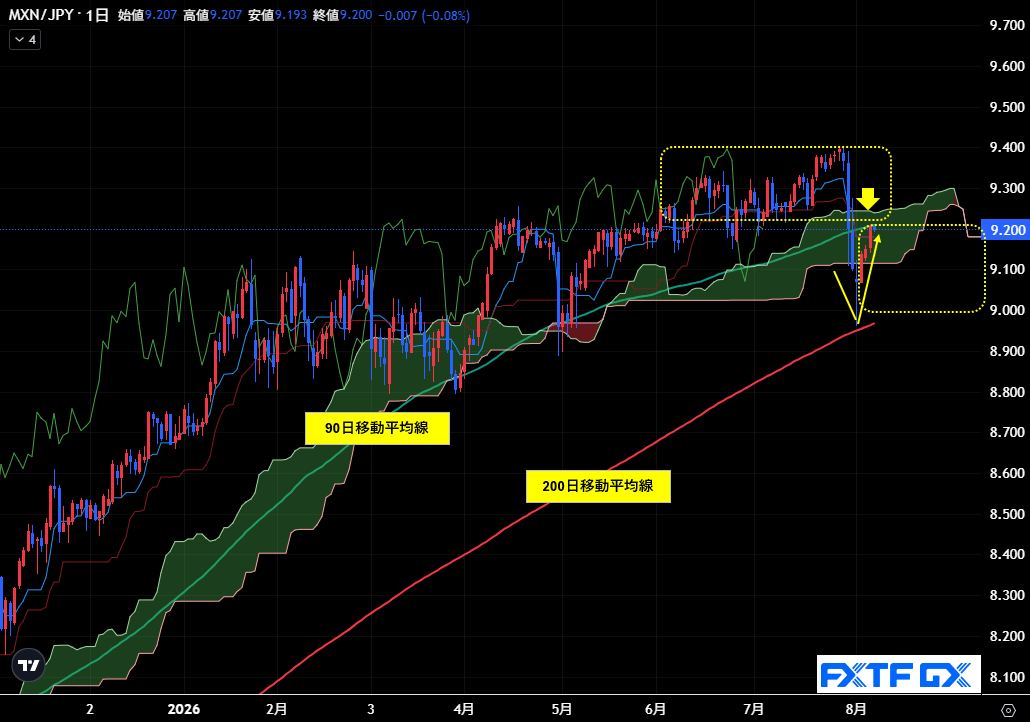This screenshot has height=722, width=1030.
Task: Click the 8.800 price axis label
Action: [x=1007, y=392]
